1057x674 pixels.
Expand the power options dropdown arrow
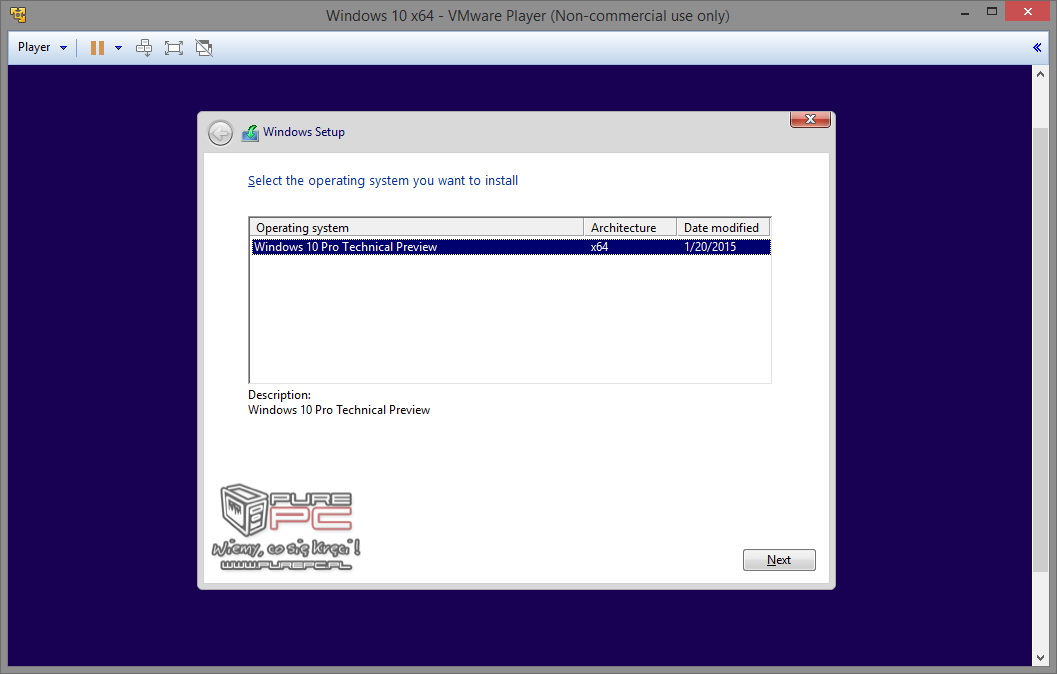click(118, 47)
